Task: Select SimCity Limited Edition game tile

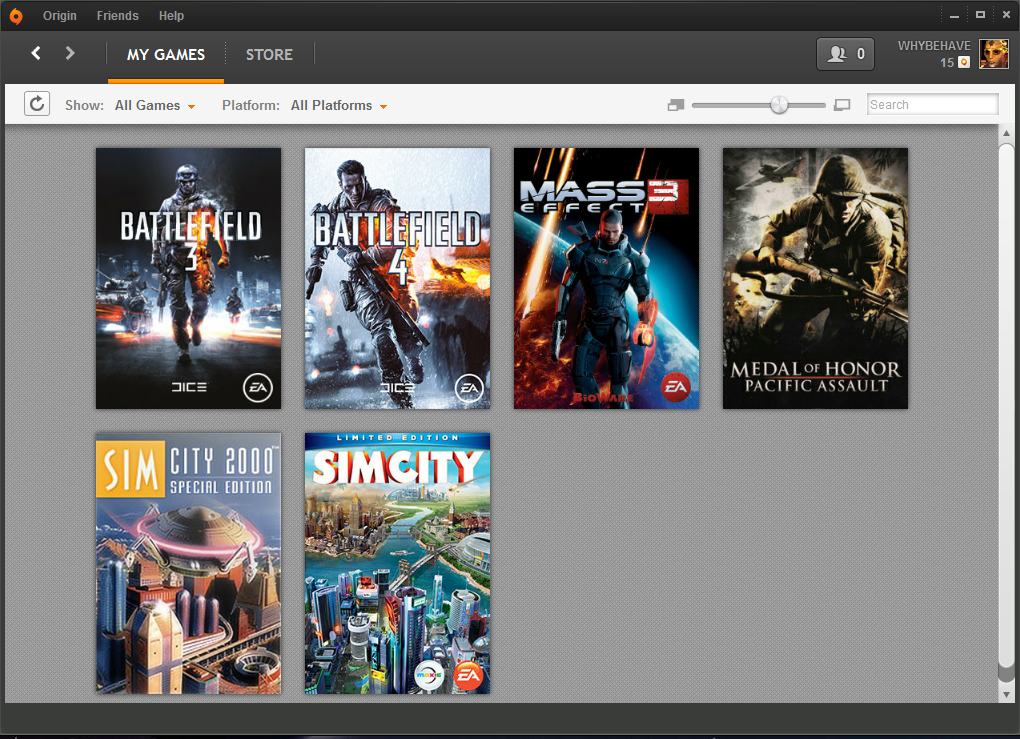Action: (397, 563)
